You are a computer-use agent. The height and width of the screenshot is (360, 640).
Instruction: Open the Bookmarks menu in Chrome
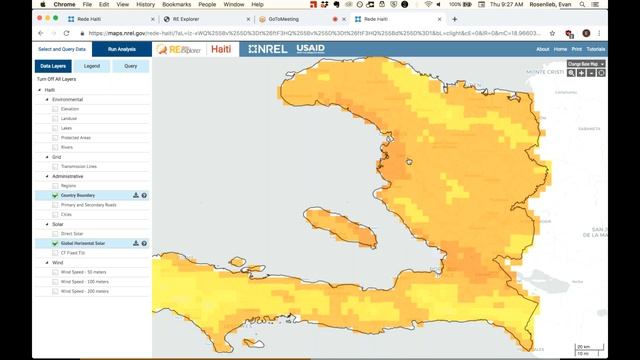pyautogui.click(x=176, y=4)
